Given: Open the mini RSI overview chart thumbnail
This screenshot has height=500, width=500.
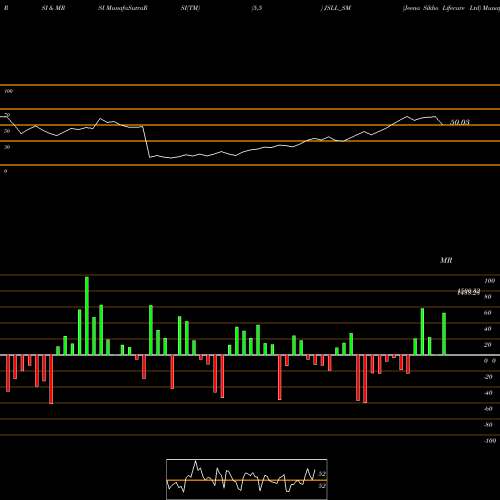Looking at the screenshot, I should point(247,479).
